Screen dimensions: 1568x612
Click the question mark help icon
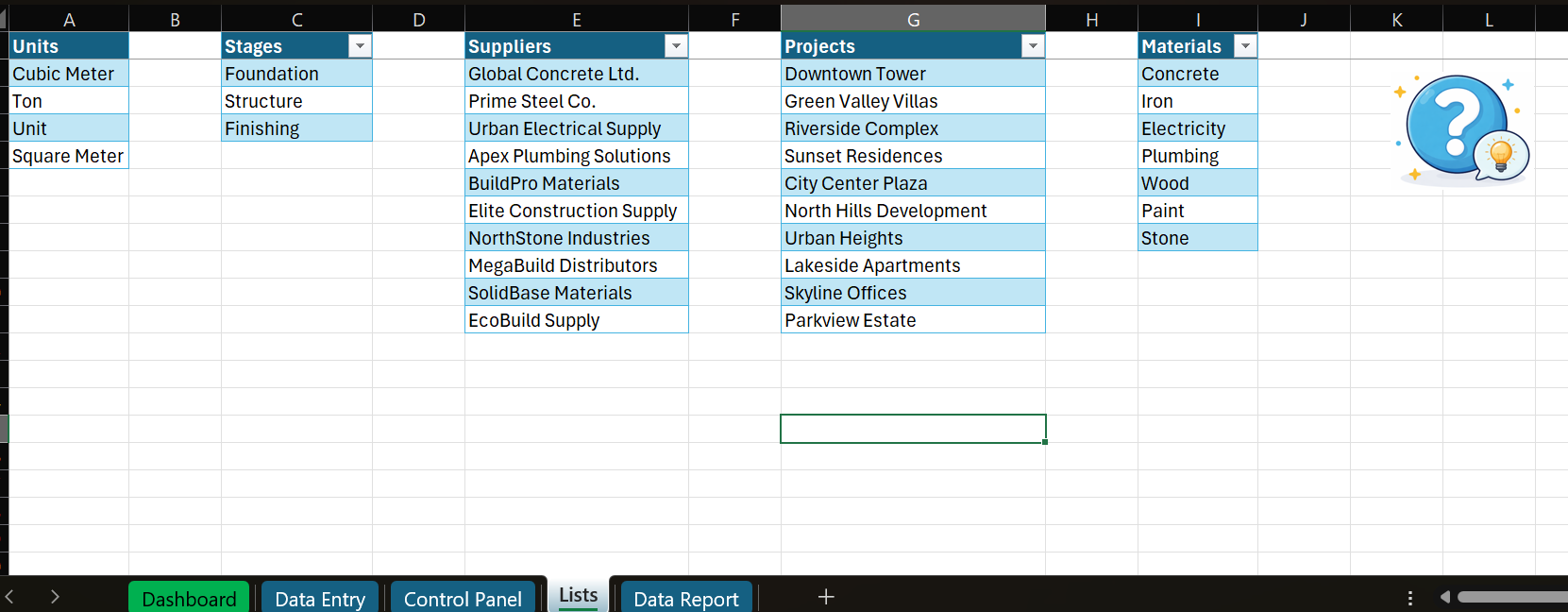point(1460,127)
